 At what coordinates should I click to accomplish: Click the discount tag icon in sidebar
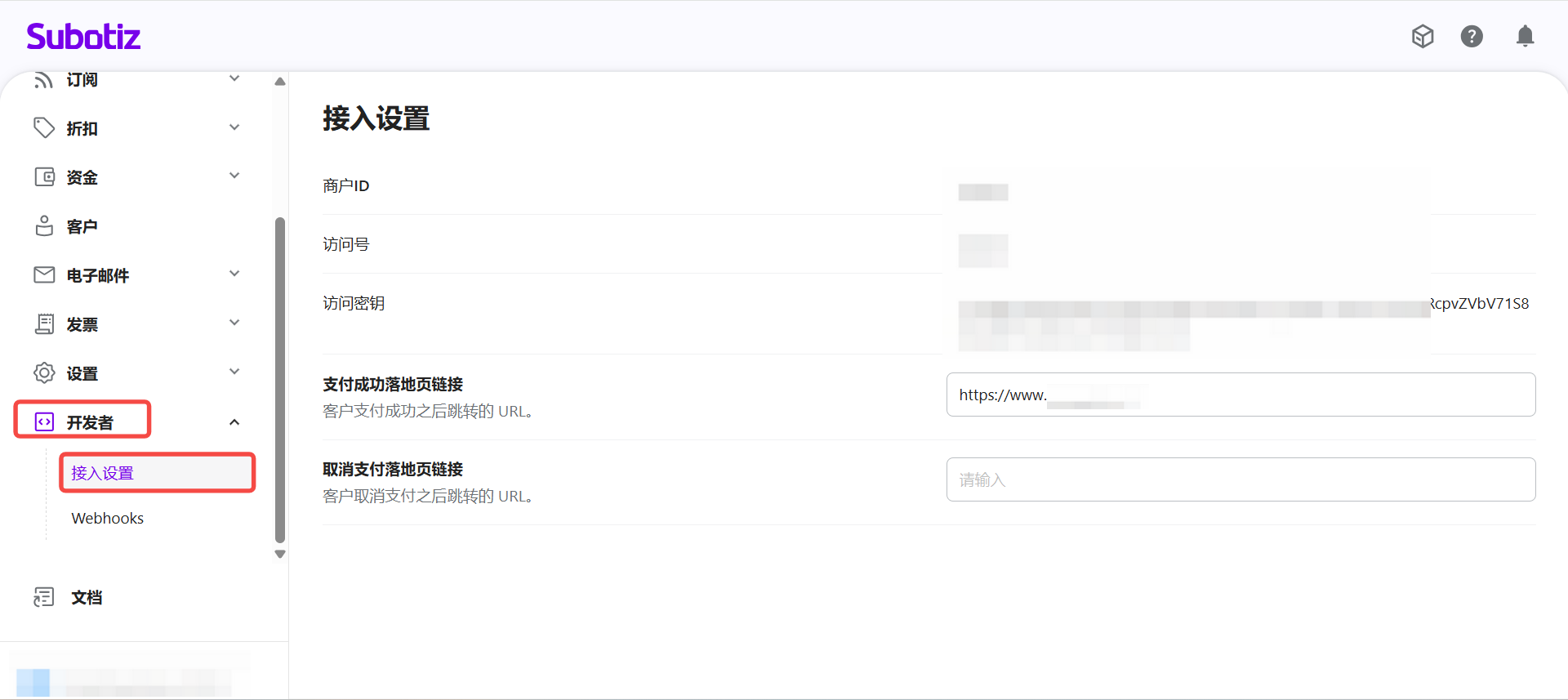[x=44, y=128]
